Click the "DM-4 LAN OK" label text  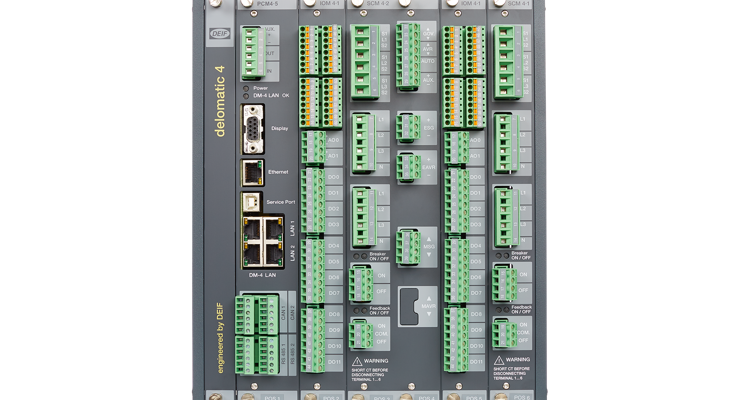(x=271, y=96)
